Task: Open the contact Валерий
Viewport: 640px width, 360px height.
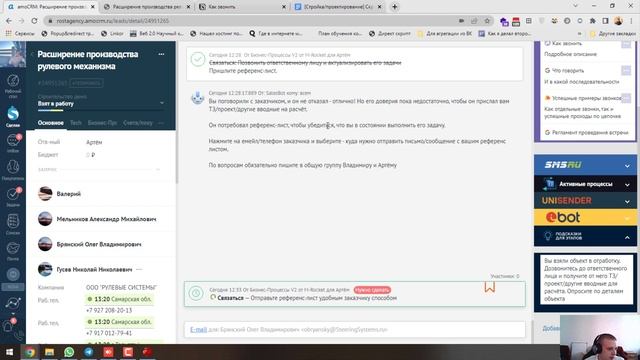Action: (x=69, y=194)
